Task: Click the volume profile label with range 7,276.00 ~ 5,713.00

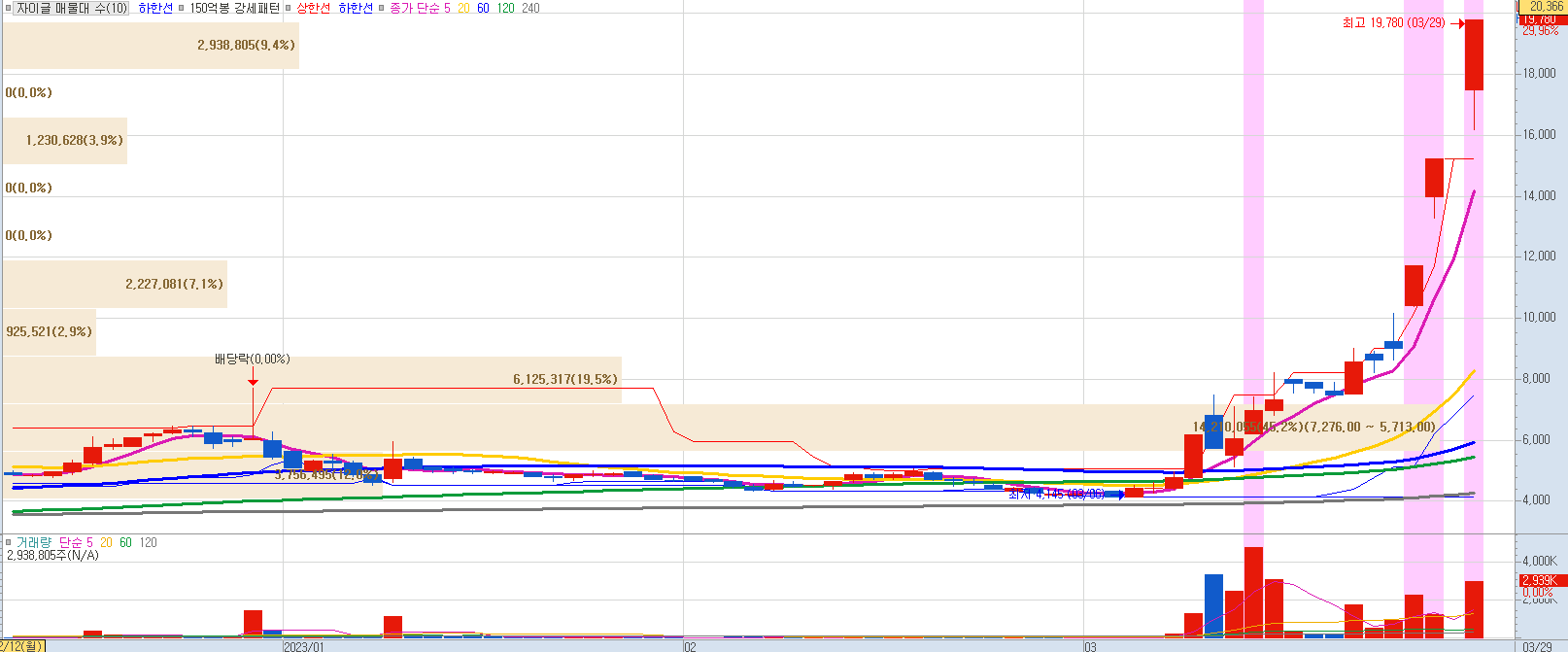Action: click(1313, 427)
